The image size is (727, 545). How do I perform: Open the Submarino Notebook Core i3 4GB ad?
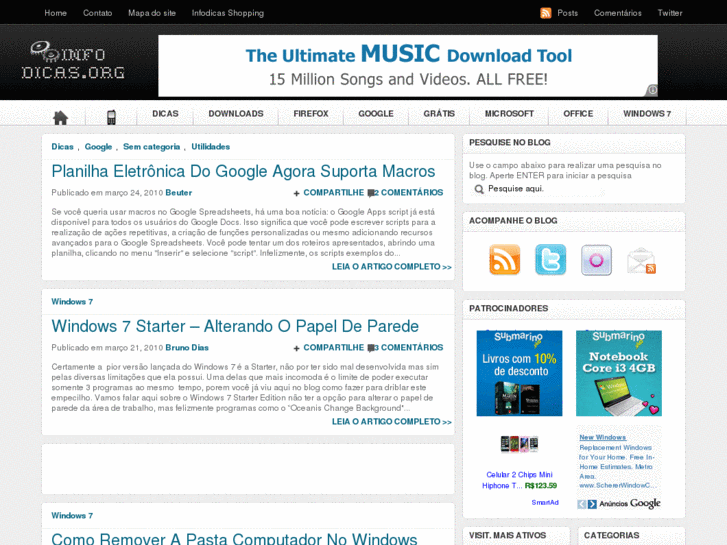619,373
